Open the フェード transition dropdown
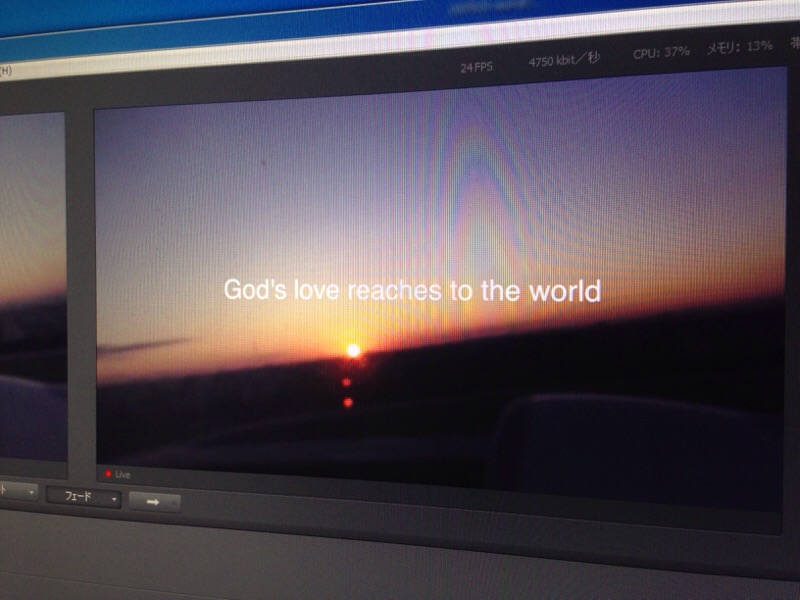This screenshot has height=600, width=800. [x=83, y=497]
